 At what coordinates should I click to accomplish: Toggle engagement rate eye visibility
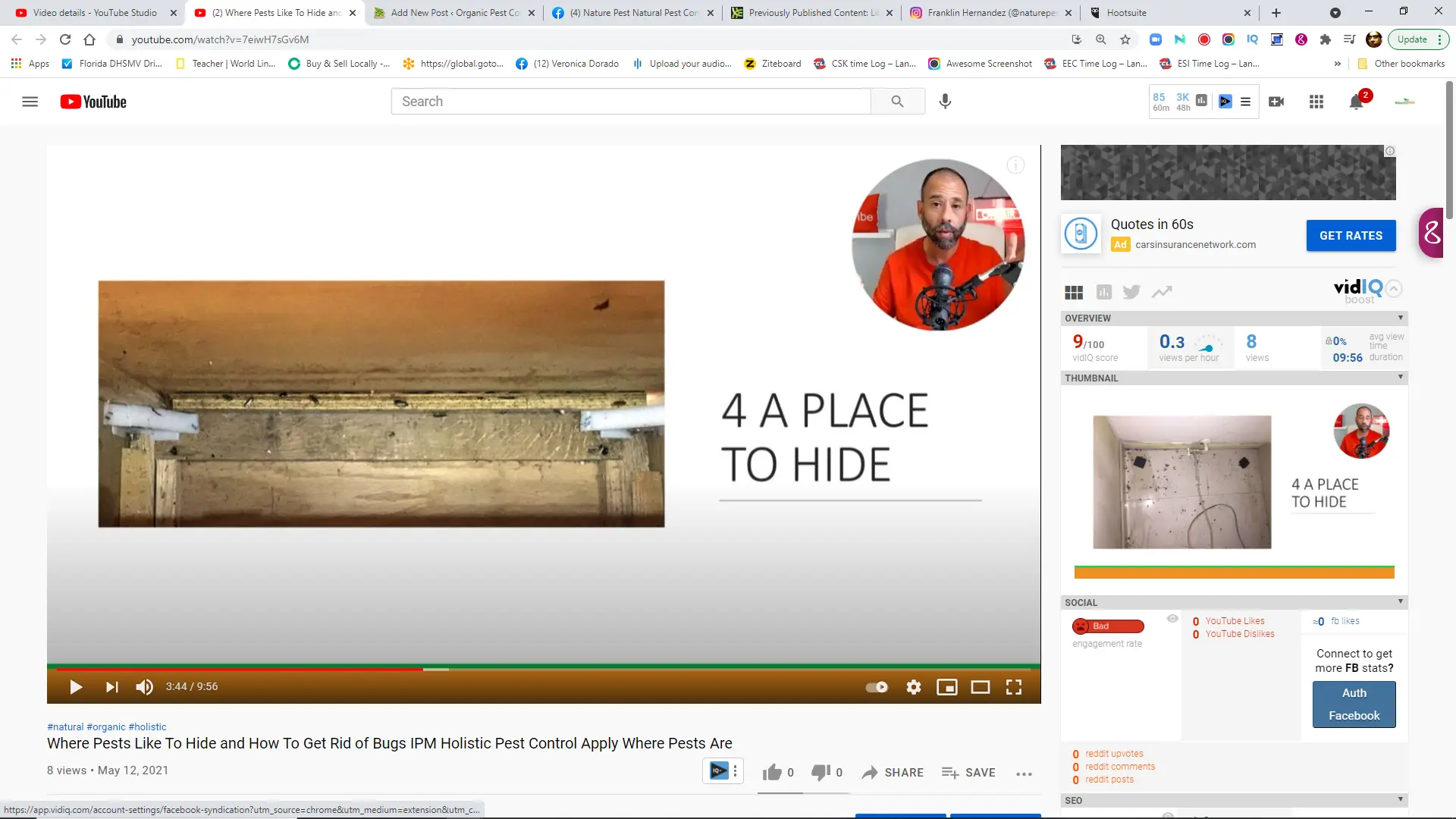tap(1172, 619)
